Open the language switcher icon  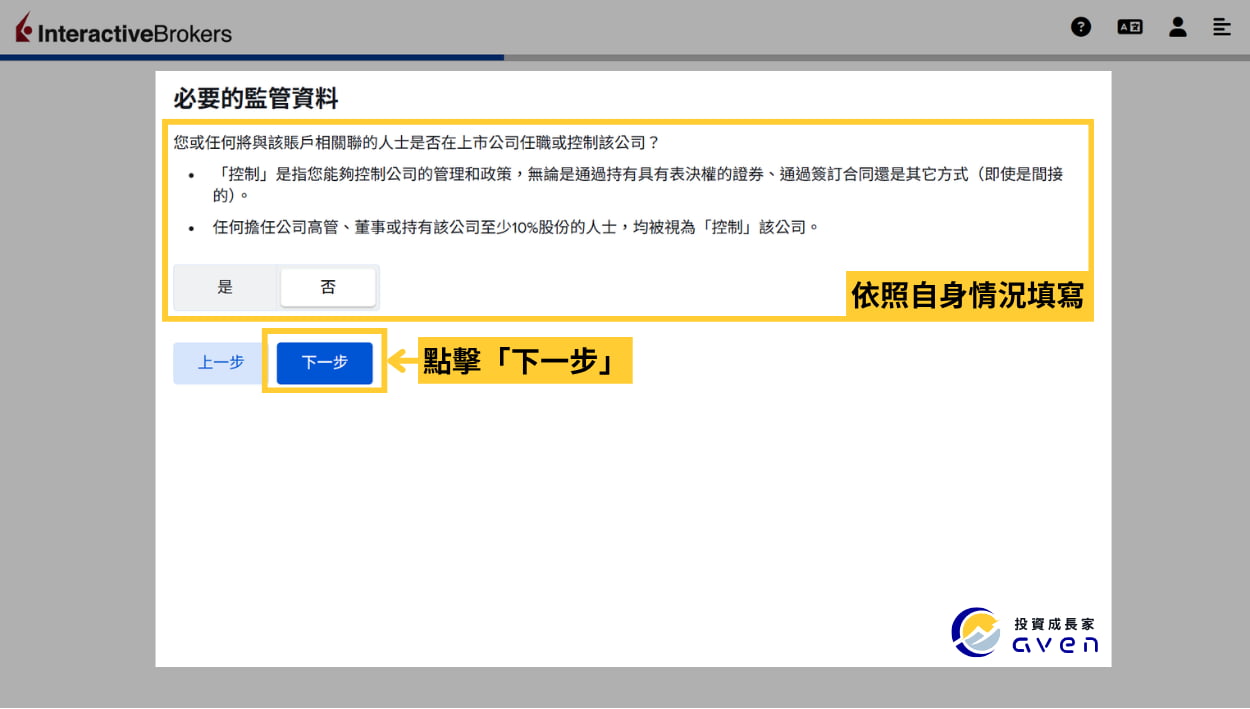[x=1130, y=27]
